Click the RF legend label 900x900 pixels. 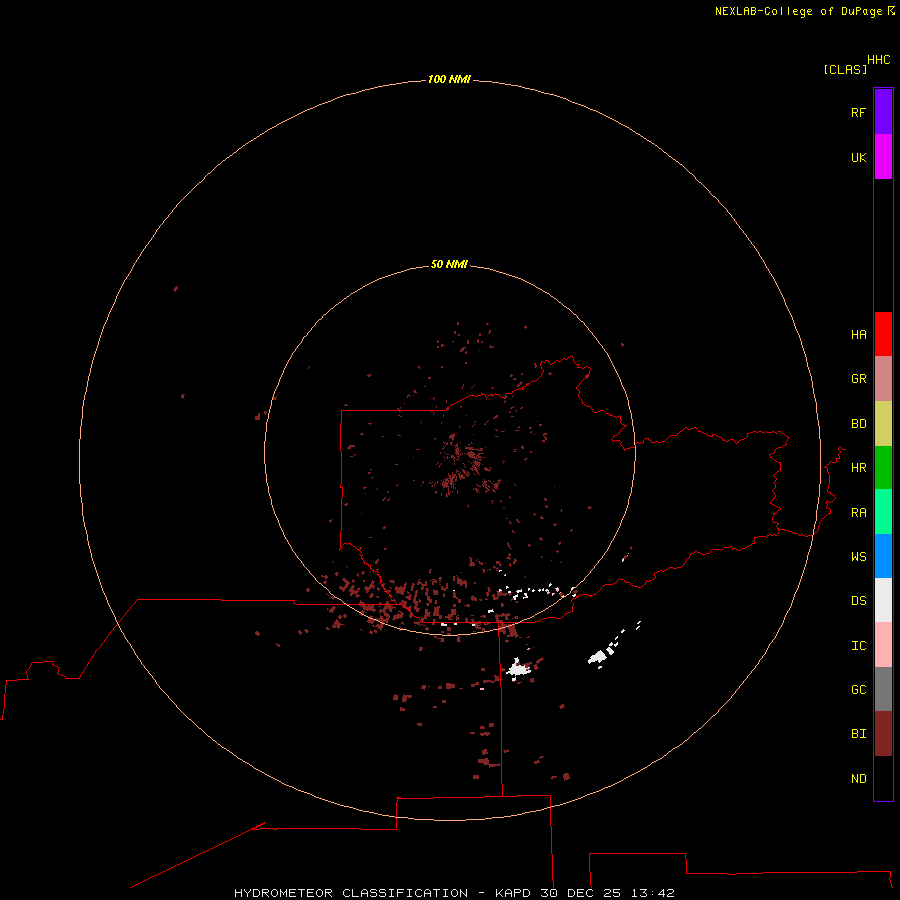(858, 112)
